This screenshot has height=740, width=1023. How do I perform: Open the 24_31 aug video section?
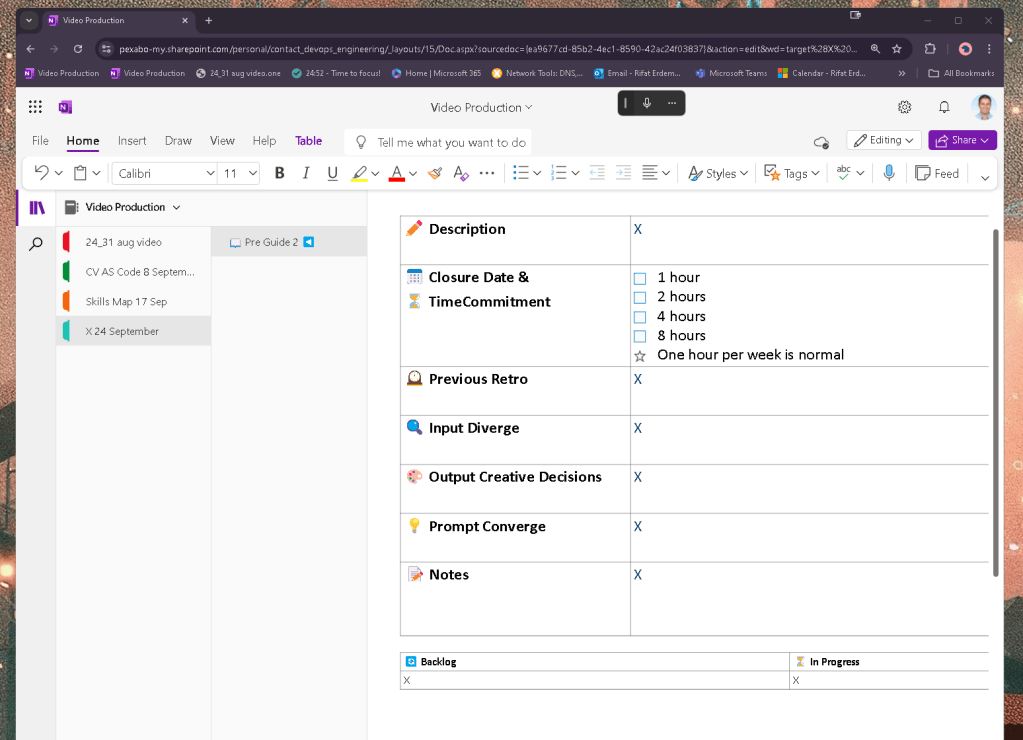pos(134,242)
